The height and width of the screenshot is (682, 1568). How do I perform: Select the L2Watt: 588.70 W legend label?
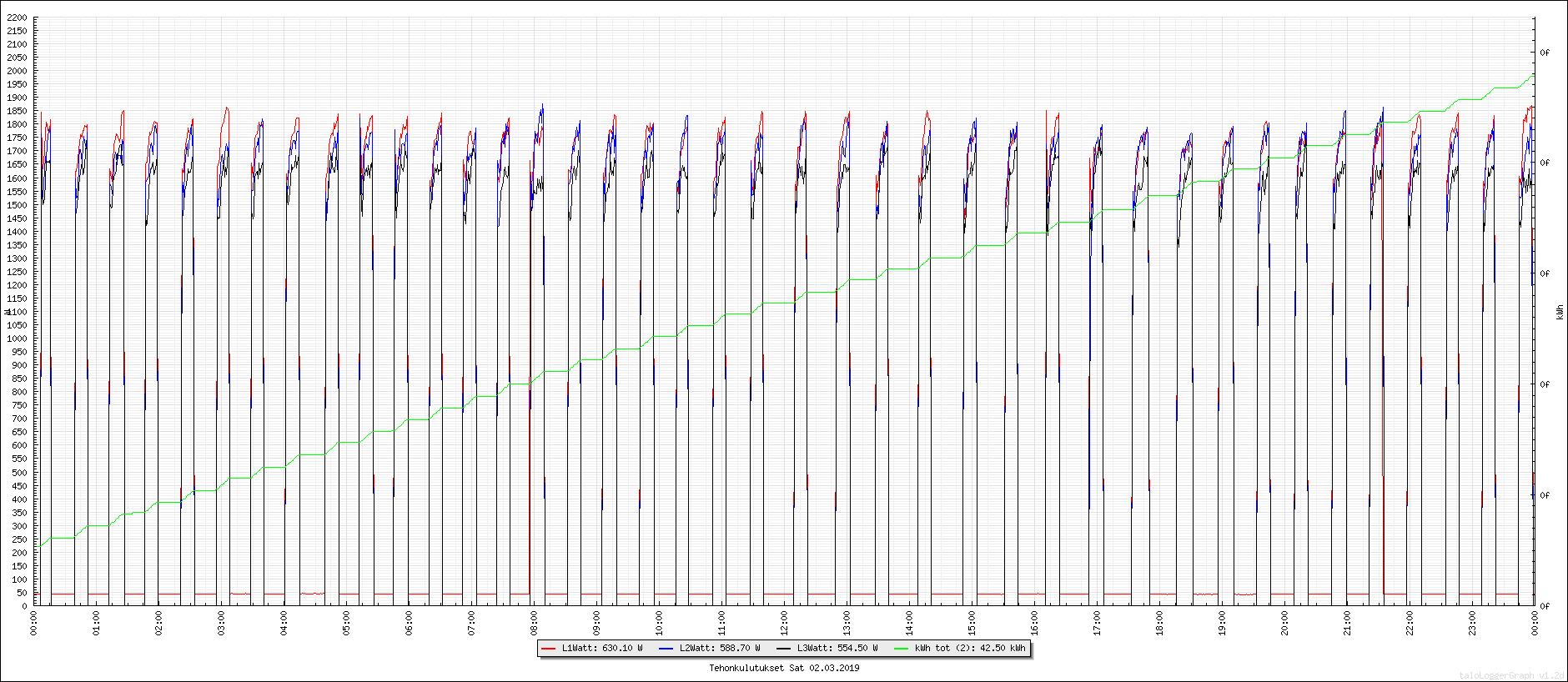pos(719,648)
